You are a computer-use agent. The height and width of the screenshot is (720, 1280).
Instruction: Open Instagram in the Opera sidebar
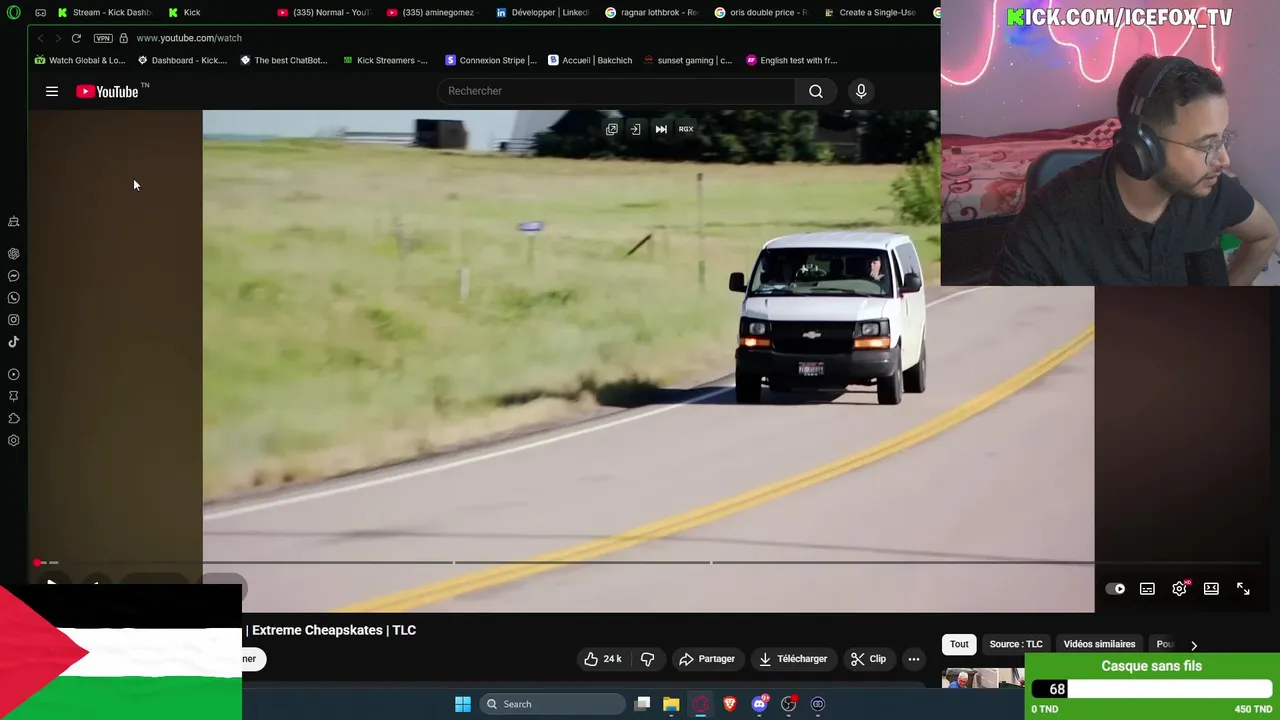(14, 320)
